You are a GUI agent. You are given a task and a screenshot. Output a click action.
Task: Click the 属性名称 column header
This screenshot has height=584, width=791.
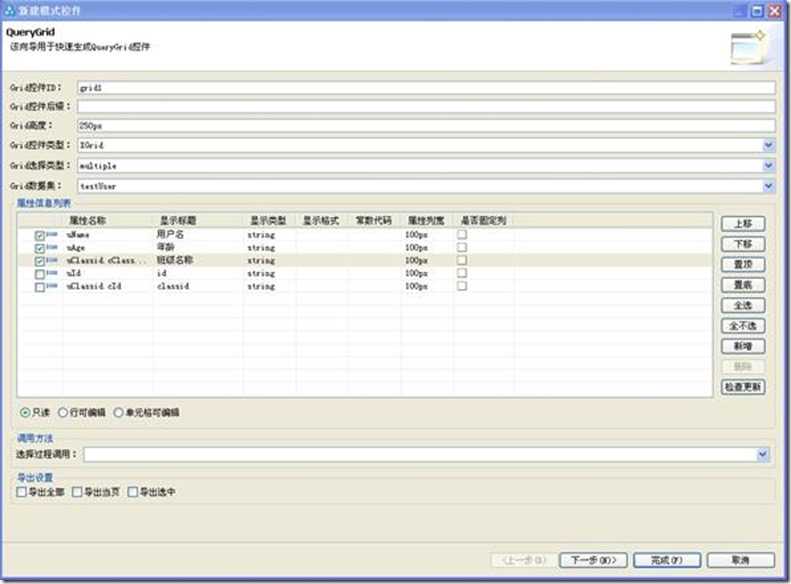[107, 220]
